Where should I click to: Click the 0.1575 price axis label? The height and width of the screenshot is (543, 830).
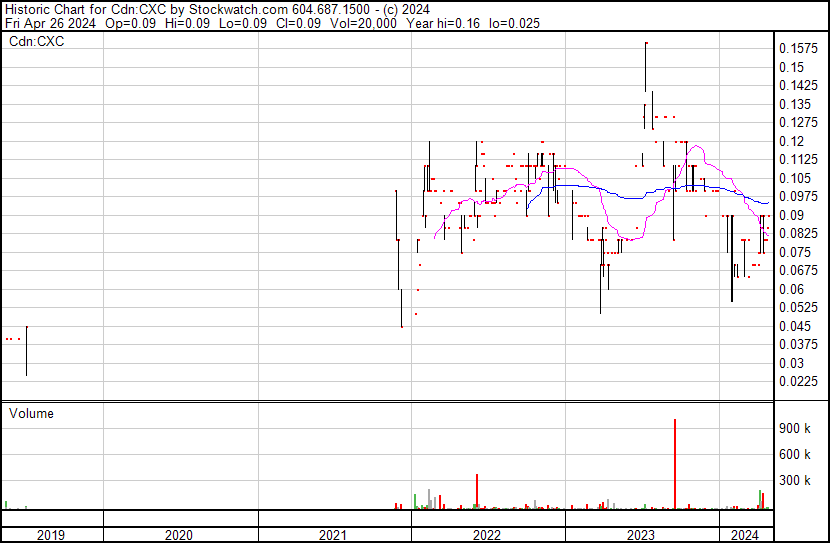click(798, 49)
